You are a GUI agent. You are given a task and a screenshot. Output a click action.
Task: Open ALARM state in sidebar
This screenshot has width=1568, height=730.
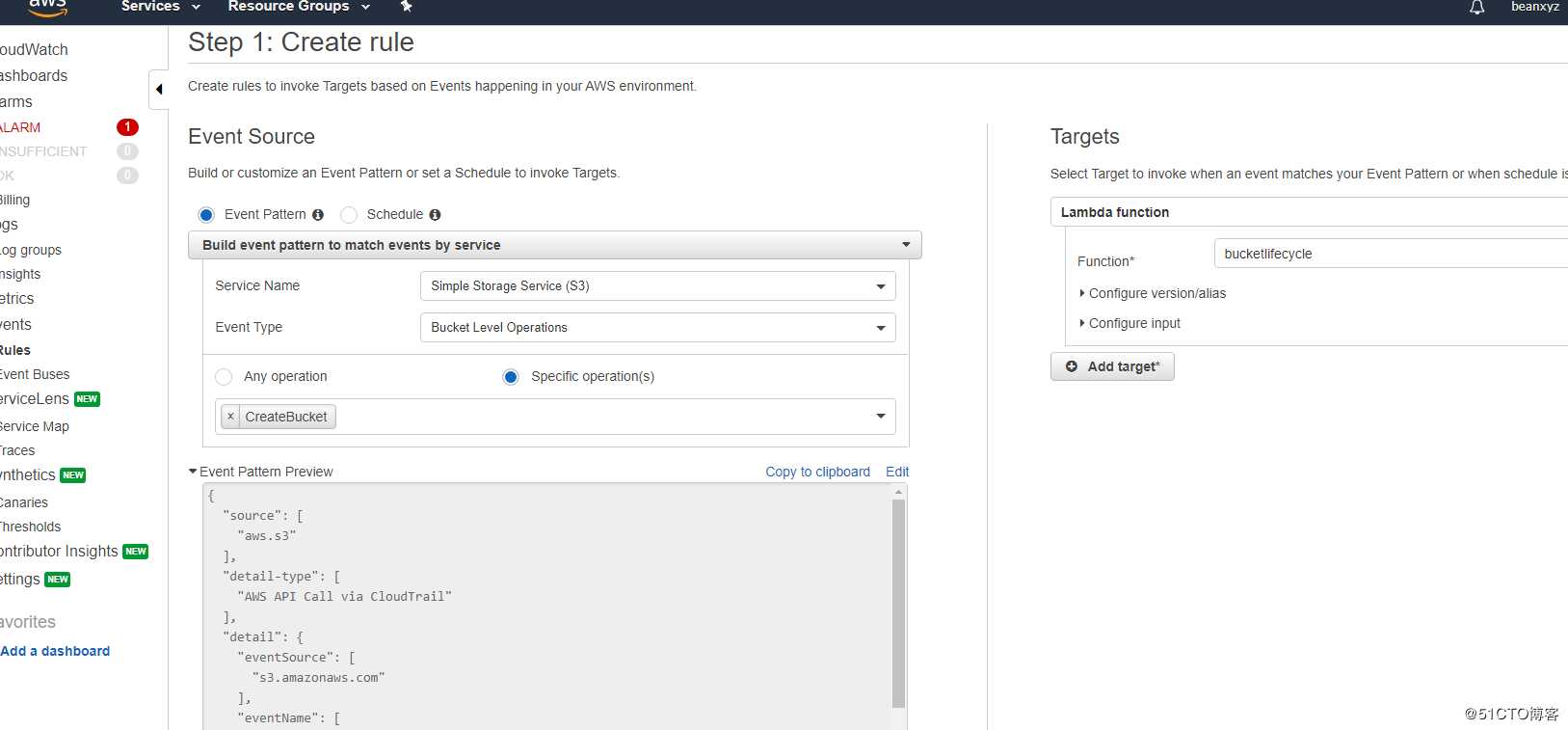[20, 127]
